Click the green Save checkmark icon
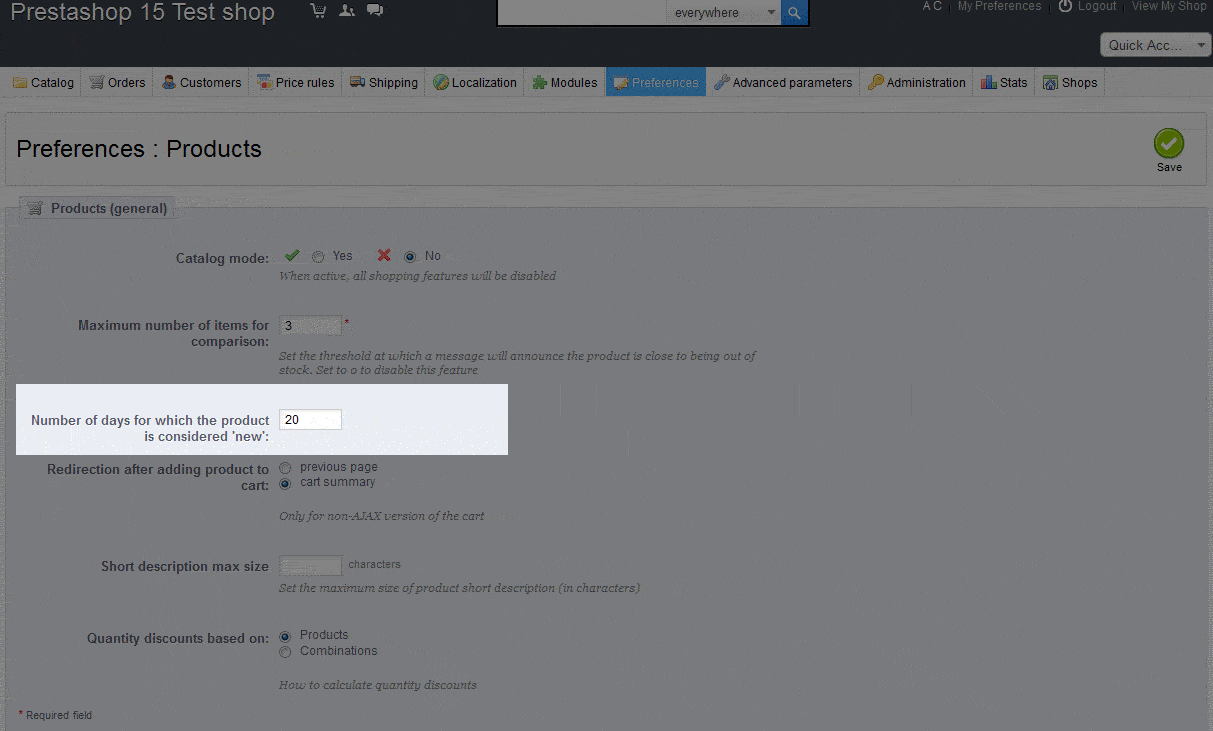Screen dimensions: 1213x731 point(1168,143)
